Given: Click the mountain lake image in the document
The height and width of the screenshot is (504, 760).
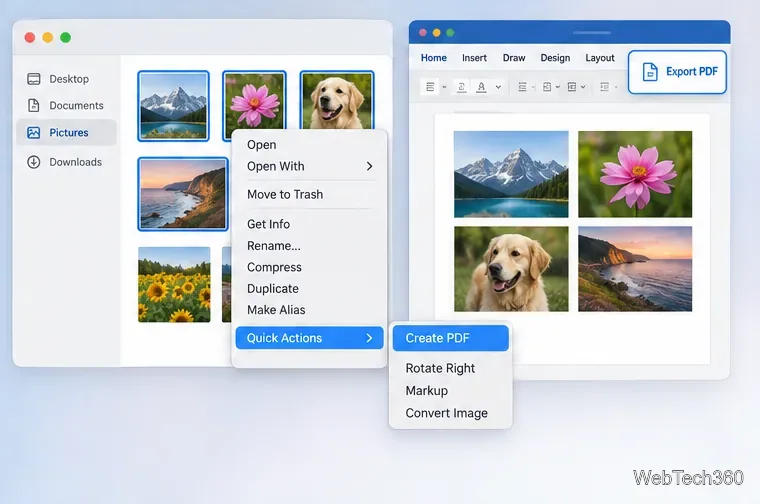Looking at the screenshot, I should (511, 174).
